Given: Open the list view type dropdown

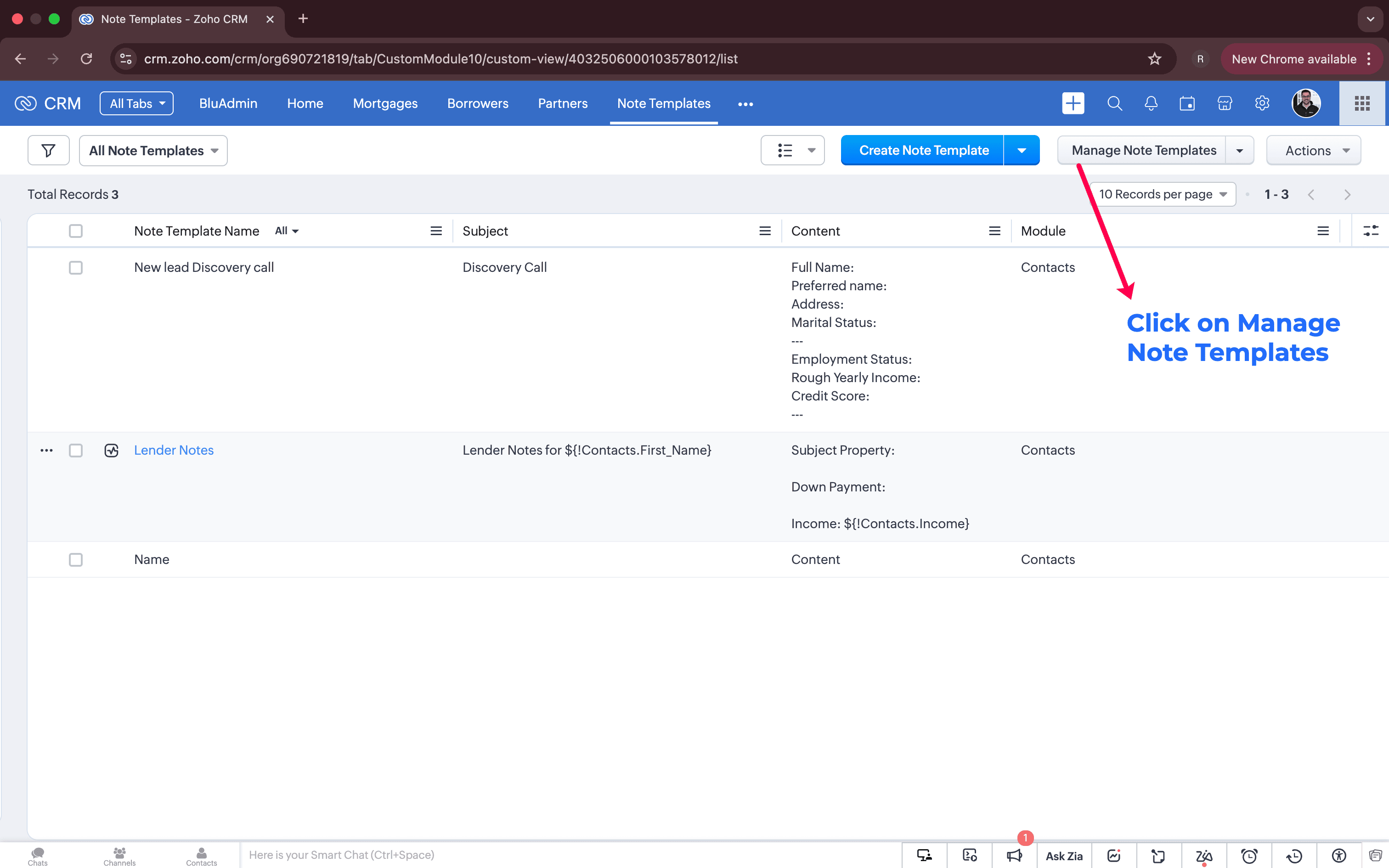Looking at the screenshot, I should point(793,151).
